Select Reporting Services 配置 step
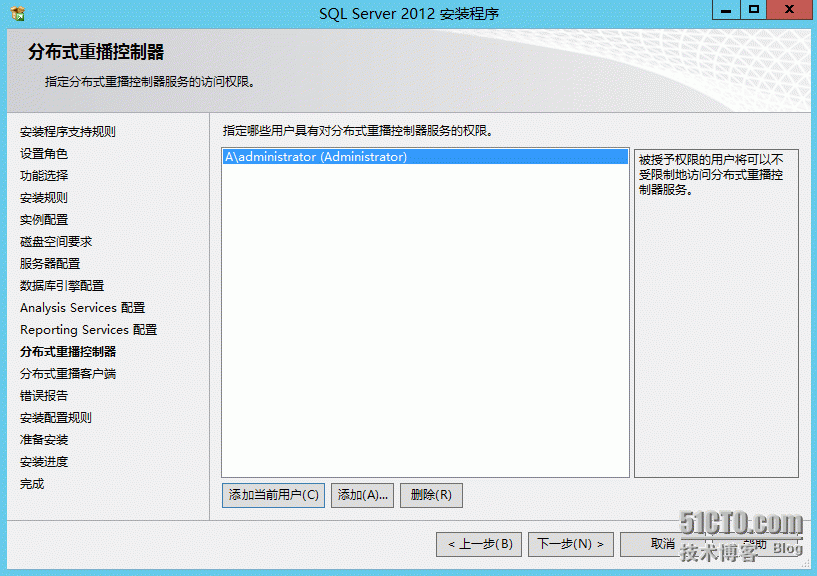The width and height of the screenshot is (817, 576). (x=89, y=329)
